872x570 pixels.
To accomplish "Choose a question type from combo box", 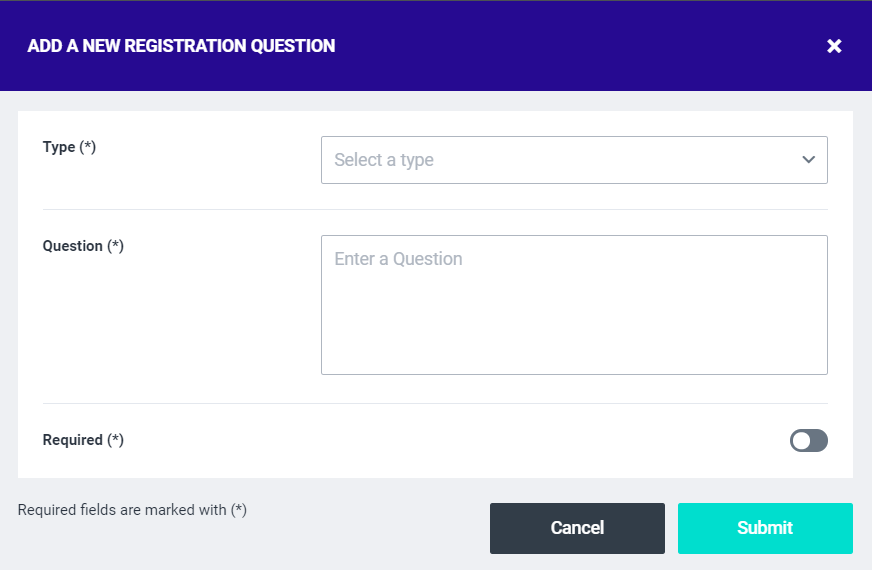I will (x=574, y=160).
